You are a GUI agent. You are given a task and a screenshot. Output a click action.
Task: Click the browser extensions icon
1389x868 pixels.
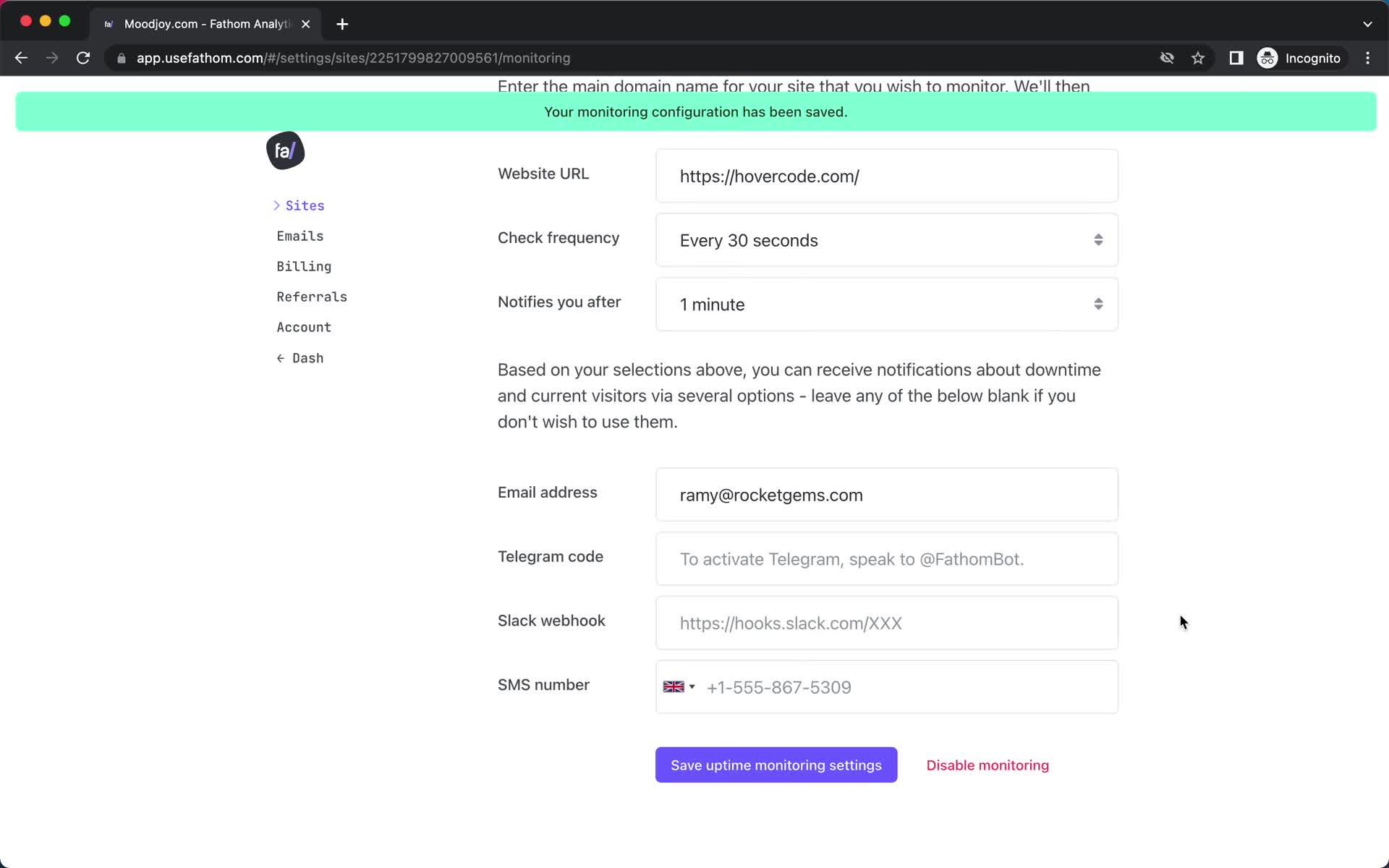(1234, 58)
